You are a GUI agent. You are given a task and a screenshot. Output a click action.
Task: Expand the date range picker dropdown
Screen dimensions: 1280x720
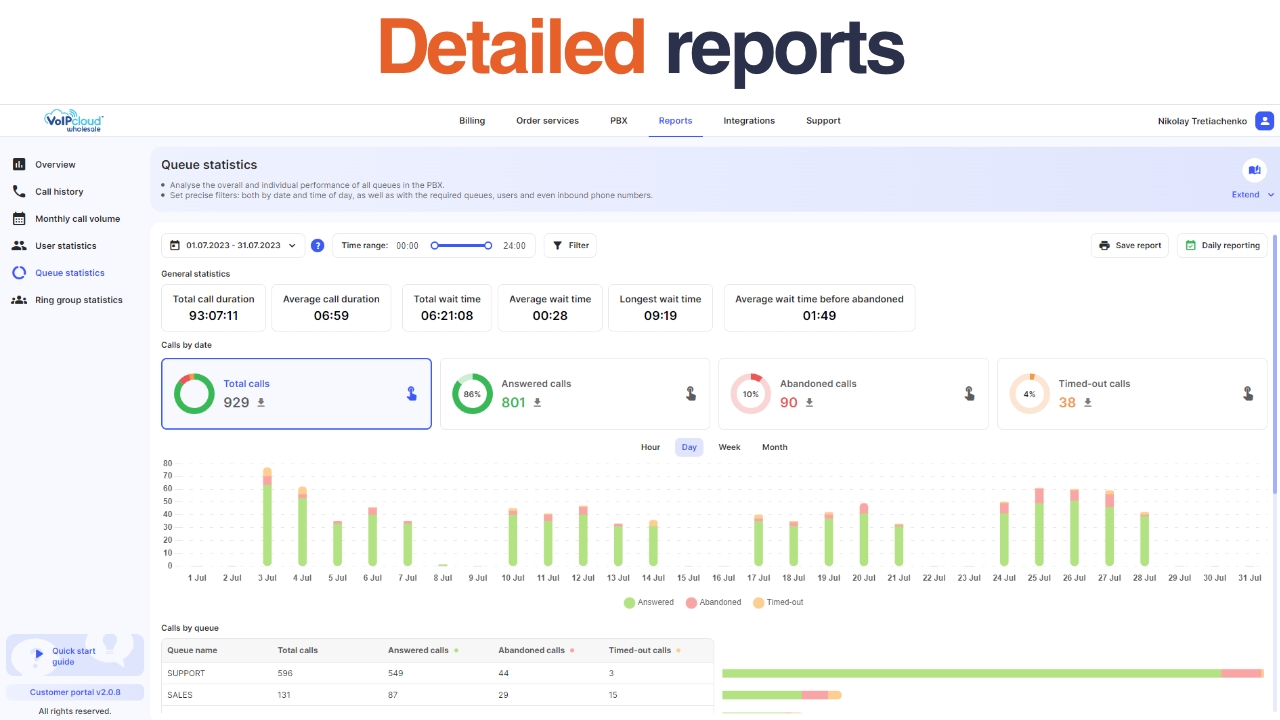[291, 245]
